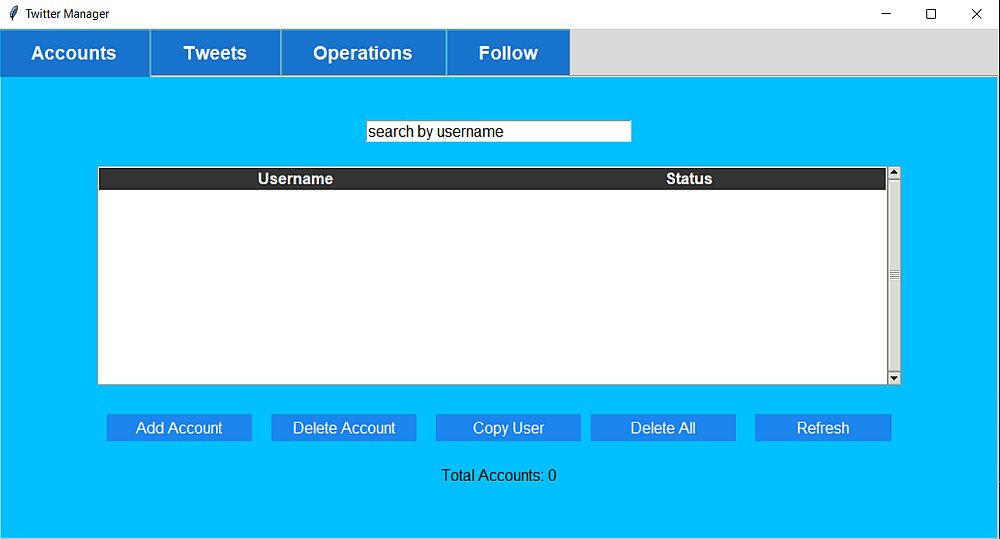This screenshot has height=539, width=1000.
Task: Minimize the Twitter Manager window
Action: pyautogui.click(x=886, y=13)
